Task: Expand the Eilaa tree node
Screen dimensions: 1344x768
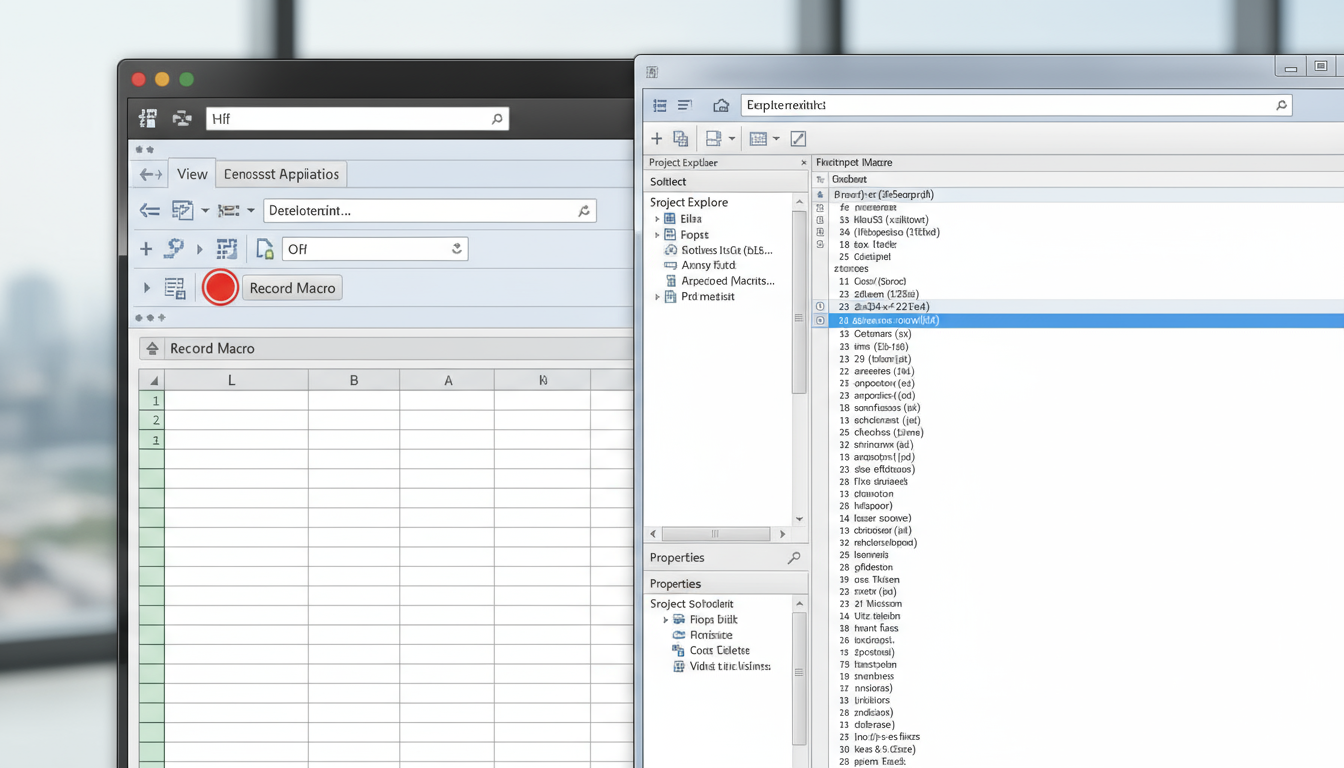Action: pyautogui.click(x=657, y=219)
